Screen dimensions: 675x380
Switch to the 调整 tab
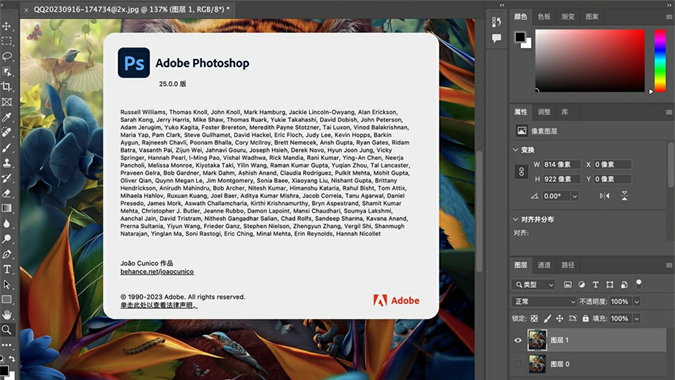pyautogui.click(x=544, y=112)
